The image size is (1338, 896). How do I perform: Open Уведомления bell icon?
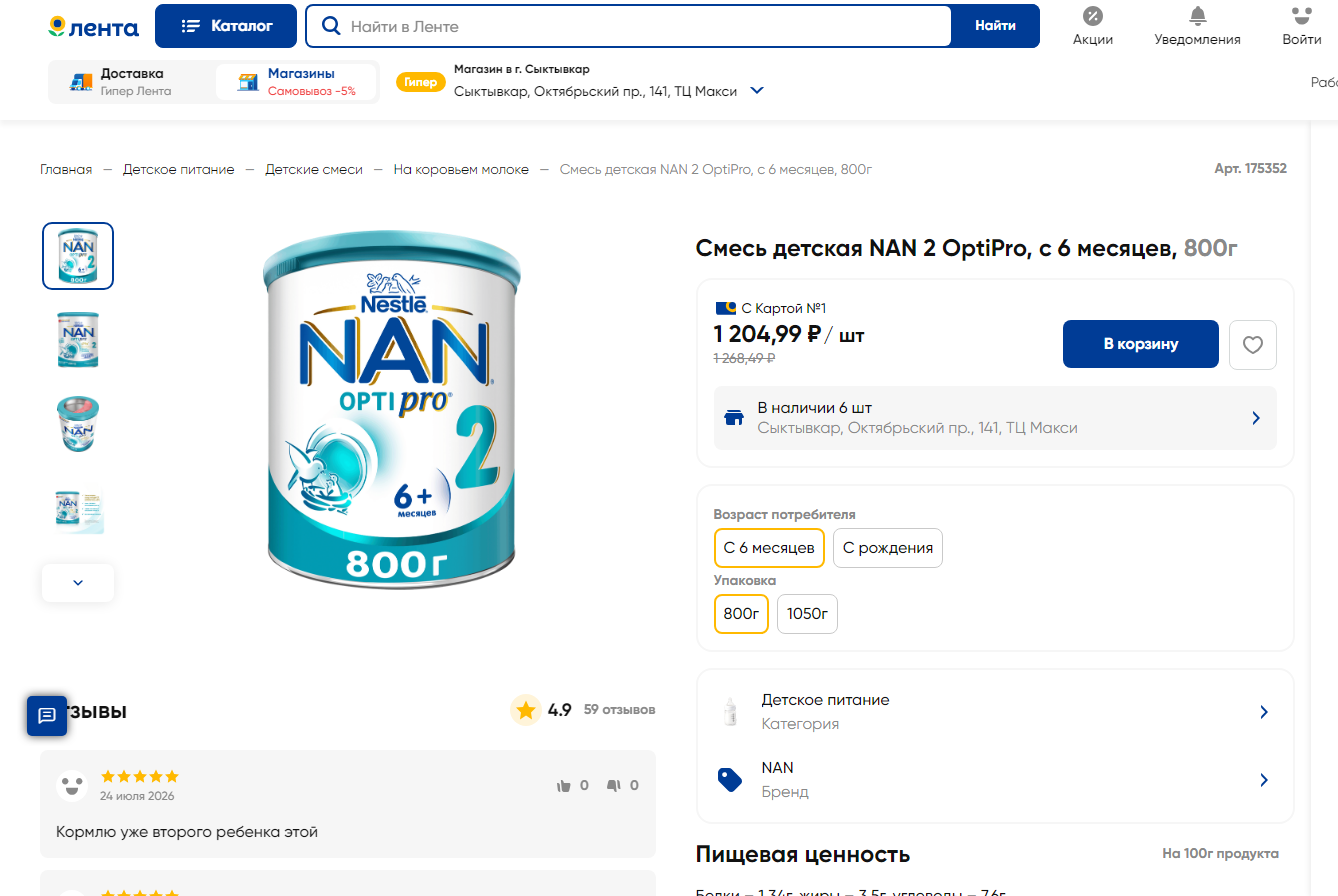click(1197, 16)
